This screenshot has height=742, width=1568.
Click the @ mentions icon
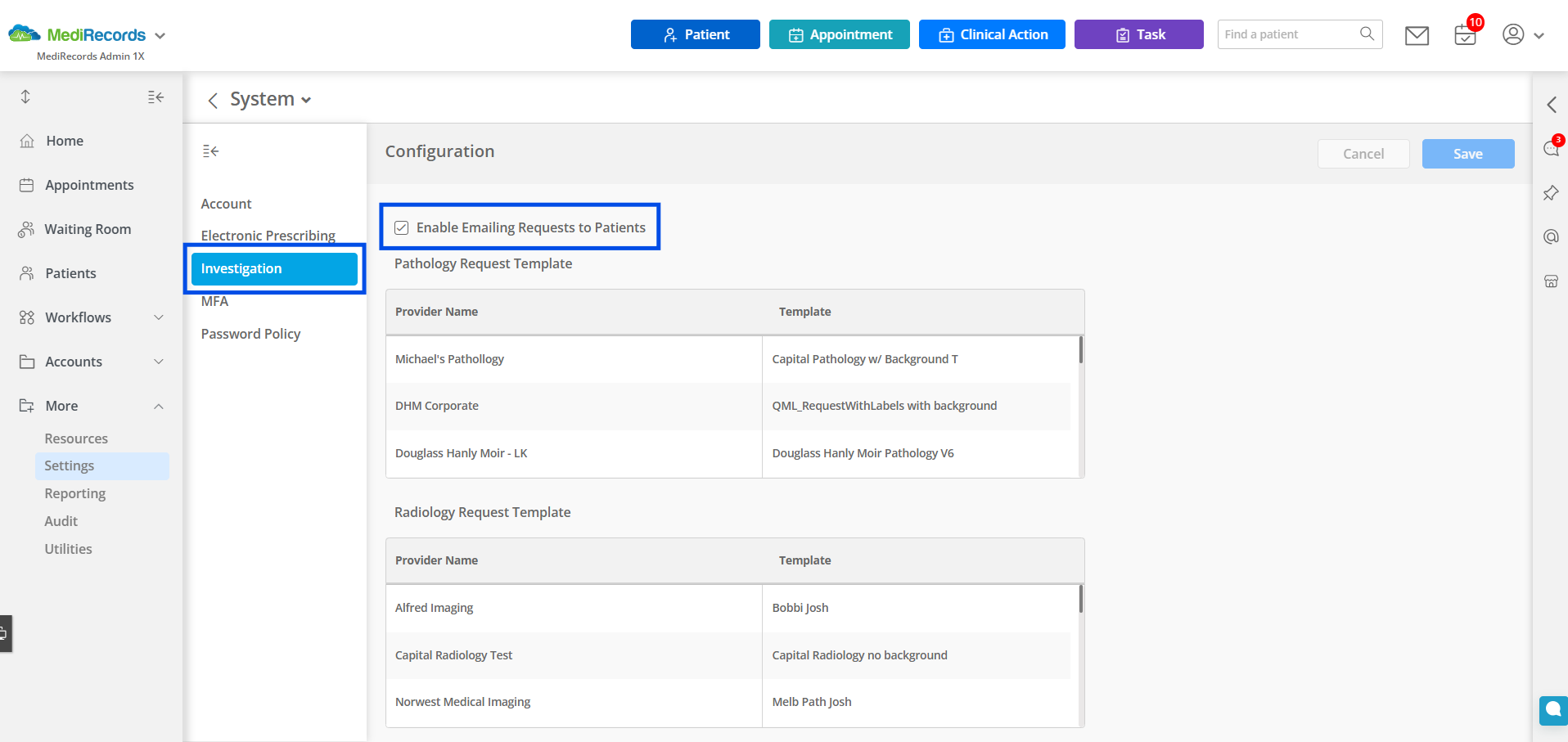coord(1551,236)
